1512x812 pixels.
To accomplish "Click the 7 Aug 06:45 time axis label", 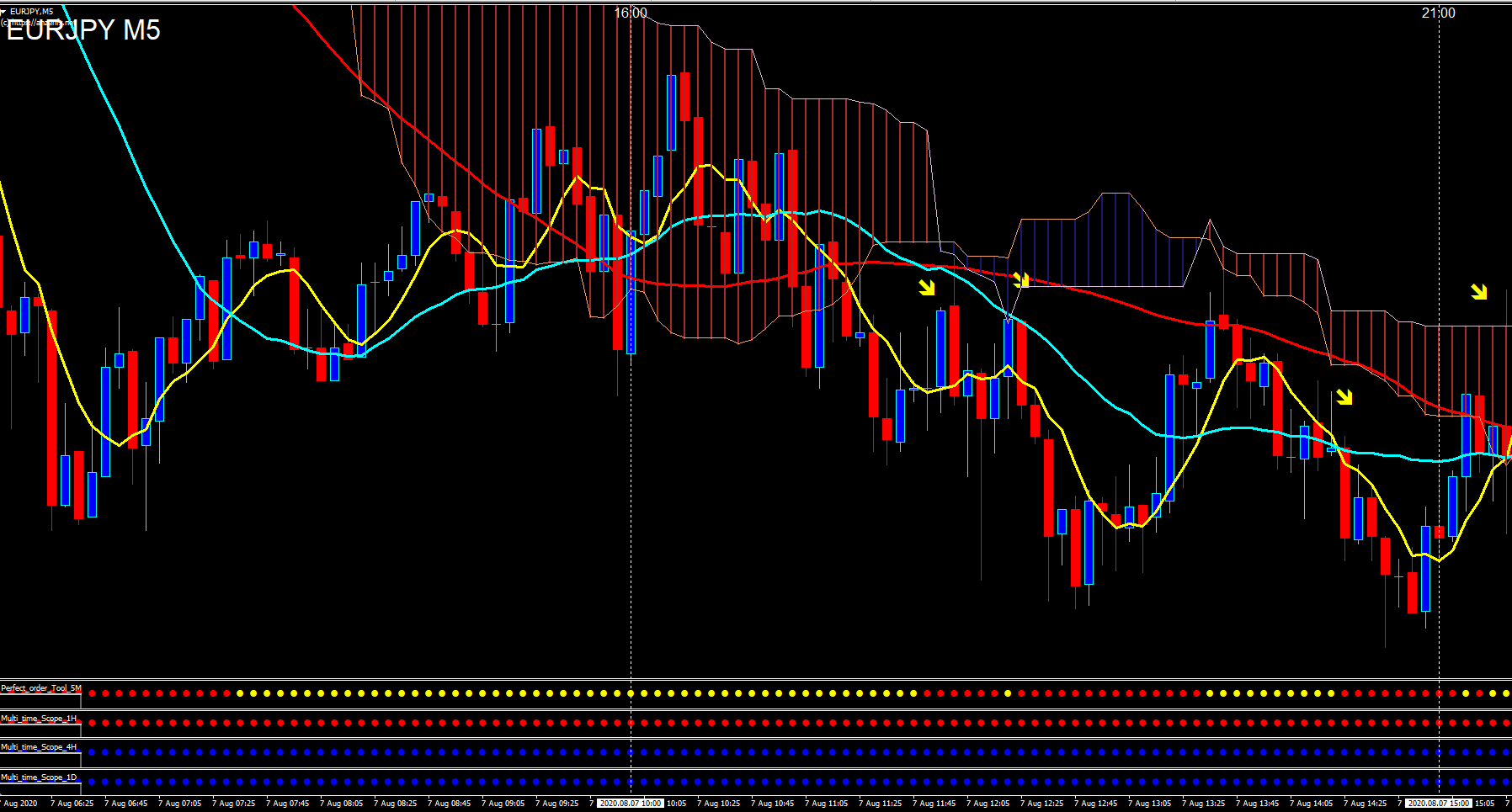I will pyautogui.click(x=126, y=804).
